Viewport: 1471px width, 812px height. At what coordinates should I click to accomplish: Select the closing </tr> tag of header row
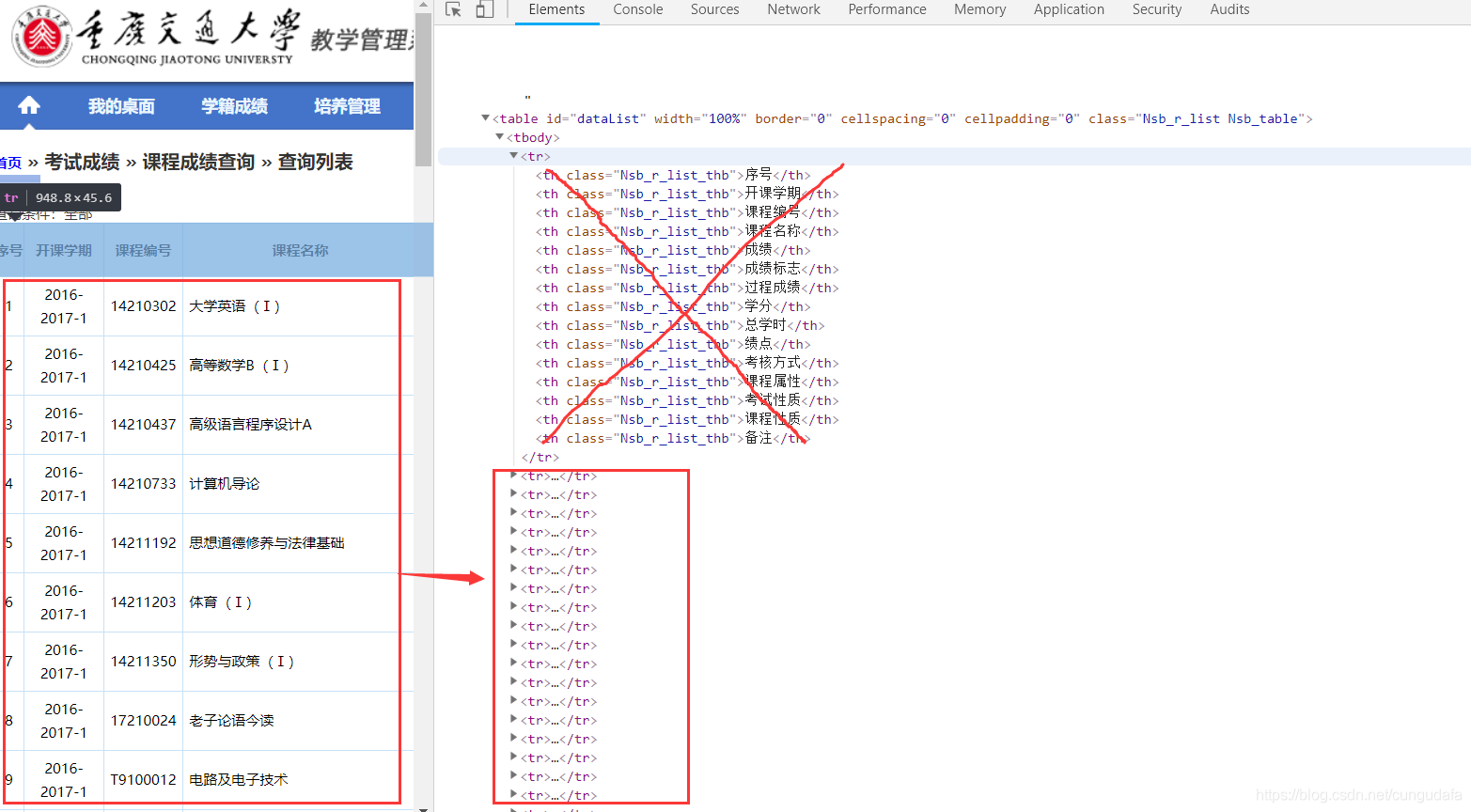(540, 457)
